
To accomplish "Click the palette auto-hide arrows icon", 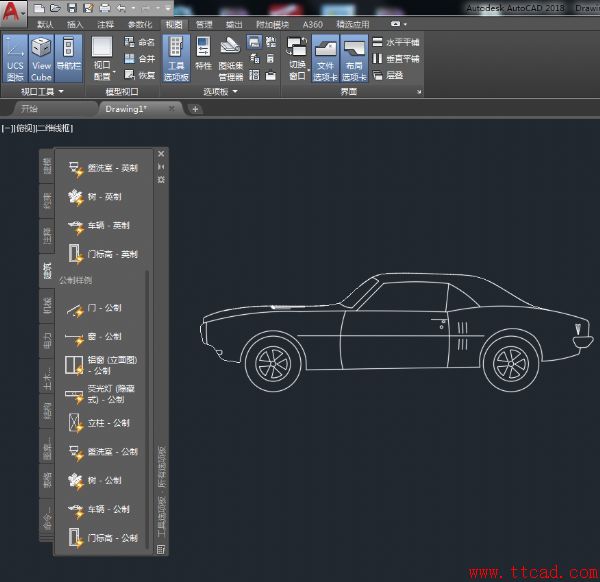I will pyautogui.click(x=161, y=167).
